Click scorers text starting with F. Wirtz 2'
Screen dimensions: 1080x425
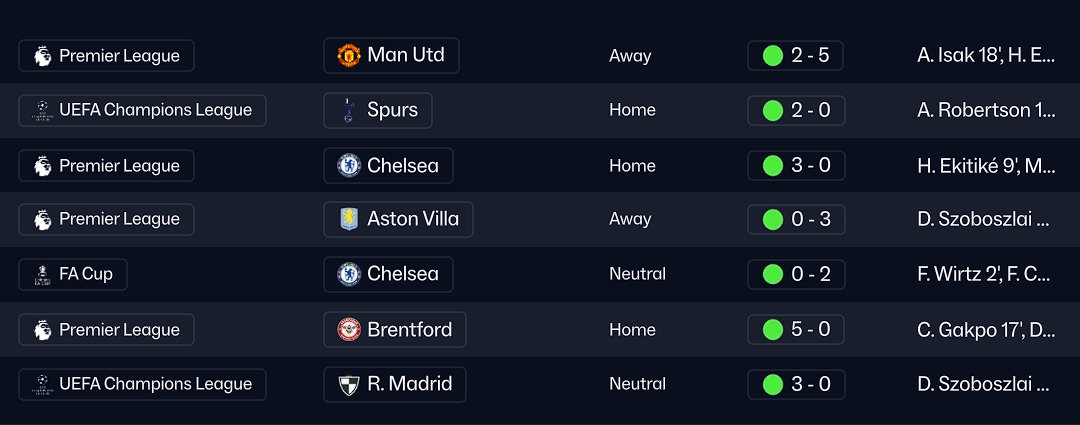coord(985,274)
